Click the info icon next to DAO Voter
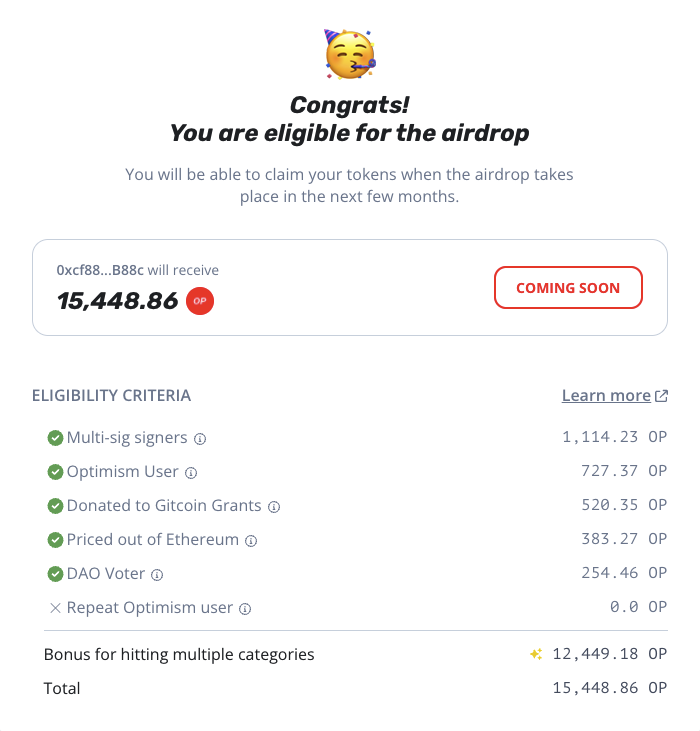Screen dimensions: 700x731 pos(157,575)
